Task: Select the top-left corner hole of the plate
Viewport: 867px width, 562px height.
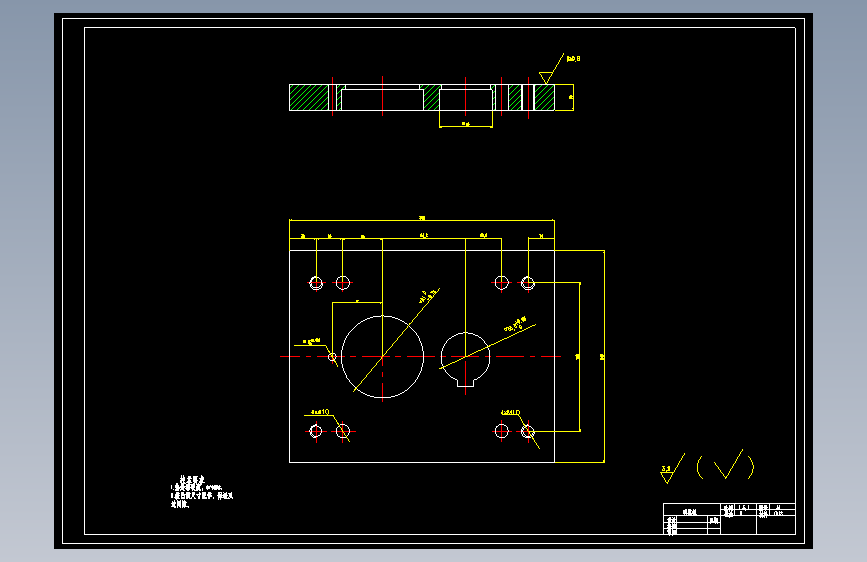Action: click(x=316, y=283)
